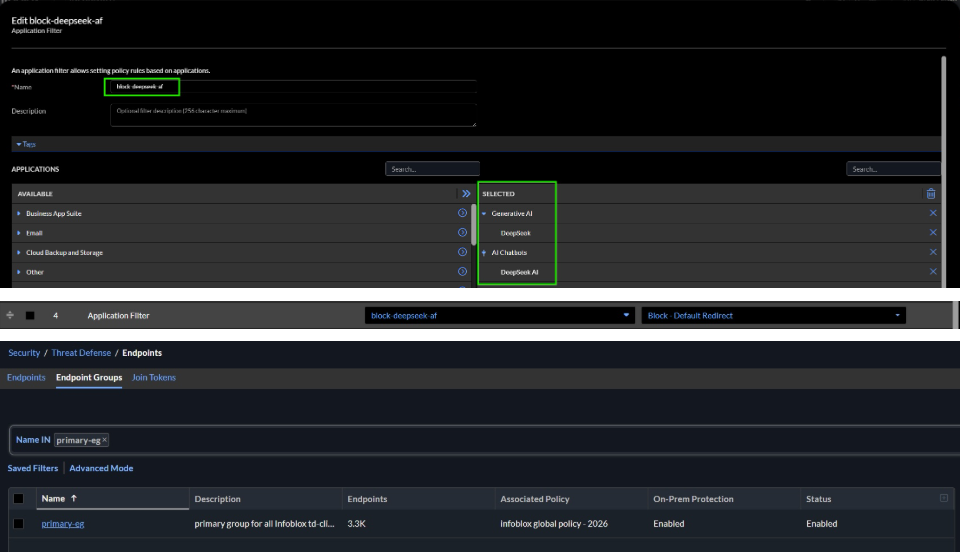The height and width of the screenshot is (552, 960).
Task: Remove AI Chatbots from selected
Action: coord(933,252)
